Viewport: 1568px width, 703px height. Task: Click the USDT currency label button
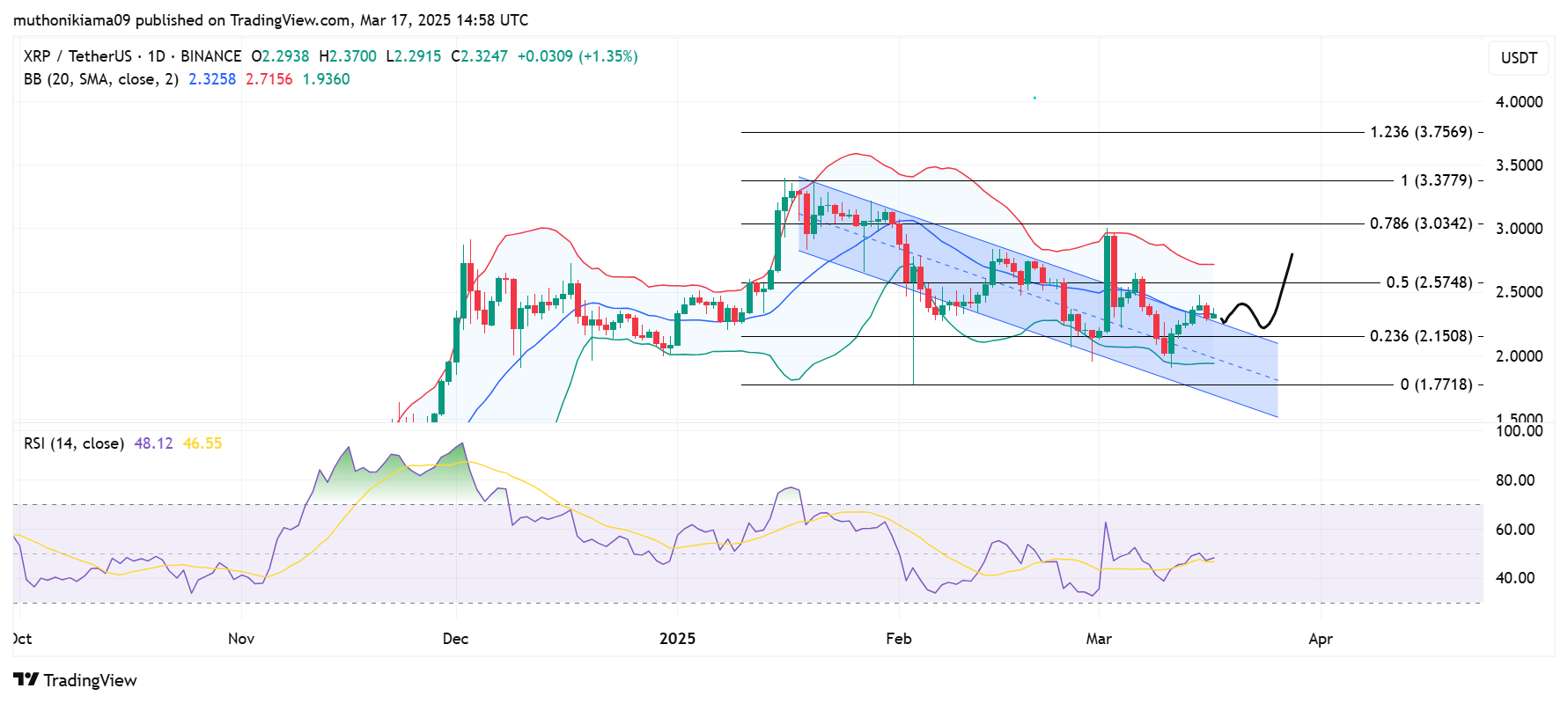coord(1519,58)
